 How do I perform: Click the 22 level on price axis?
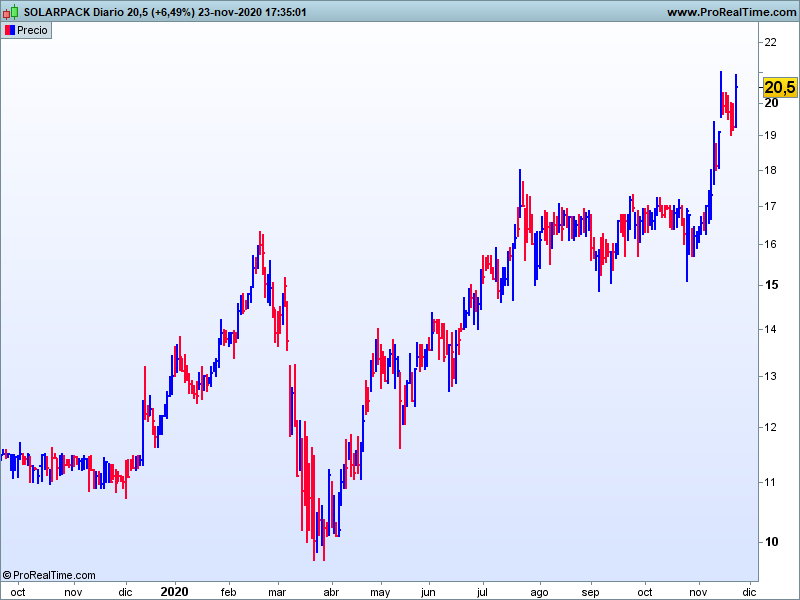771,42
